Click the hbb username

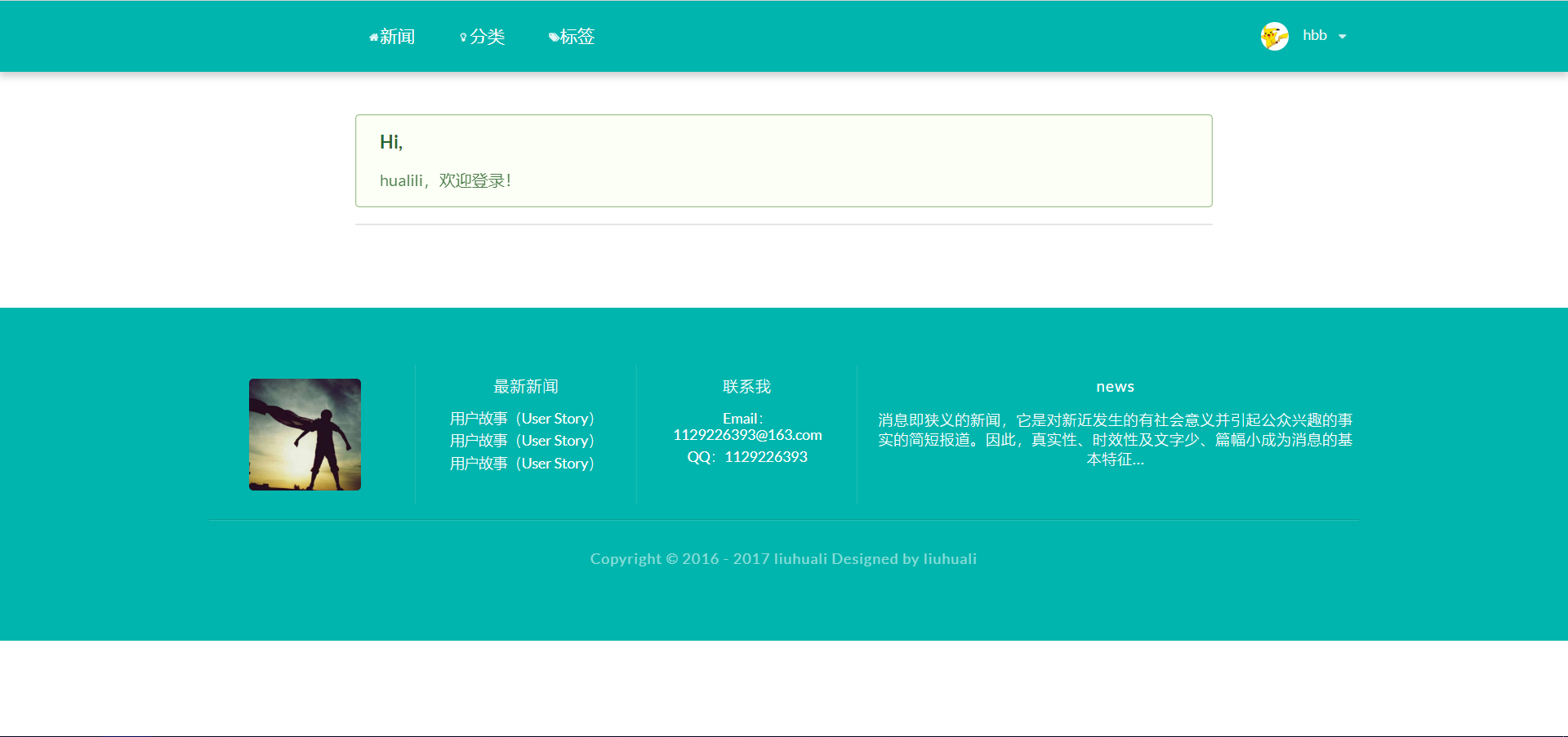tap(1315, 36)
